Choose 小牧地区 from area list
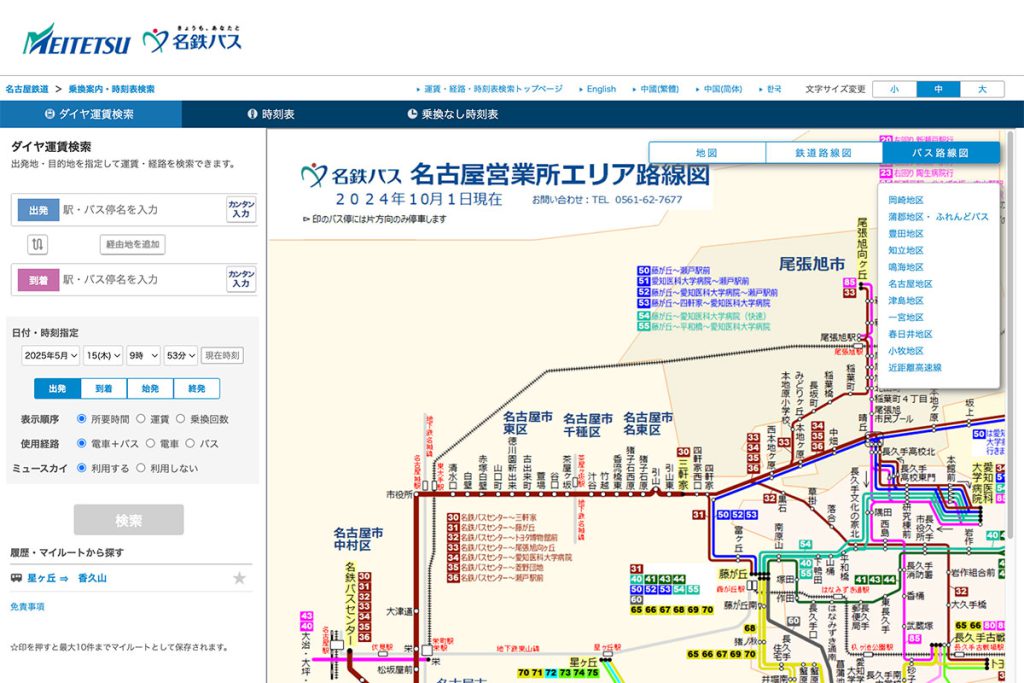Viewport: 1024px width, 683px height. [x=906, y=351]
